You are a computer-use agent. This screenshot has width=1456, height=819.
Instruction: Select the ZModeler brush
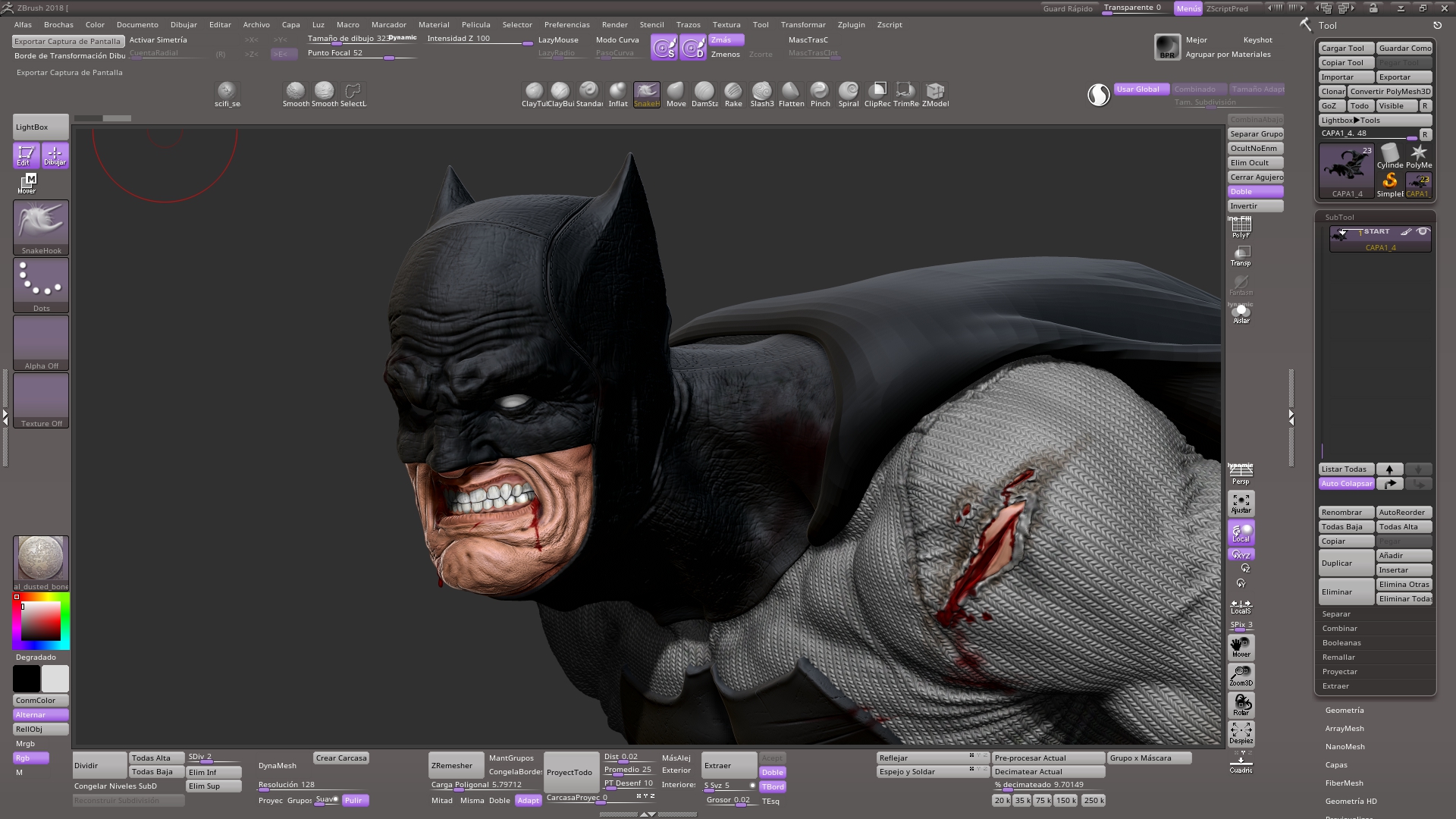(935, 95)
